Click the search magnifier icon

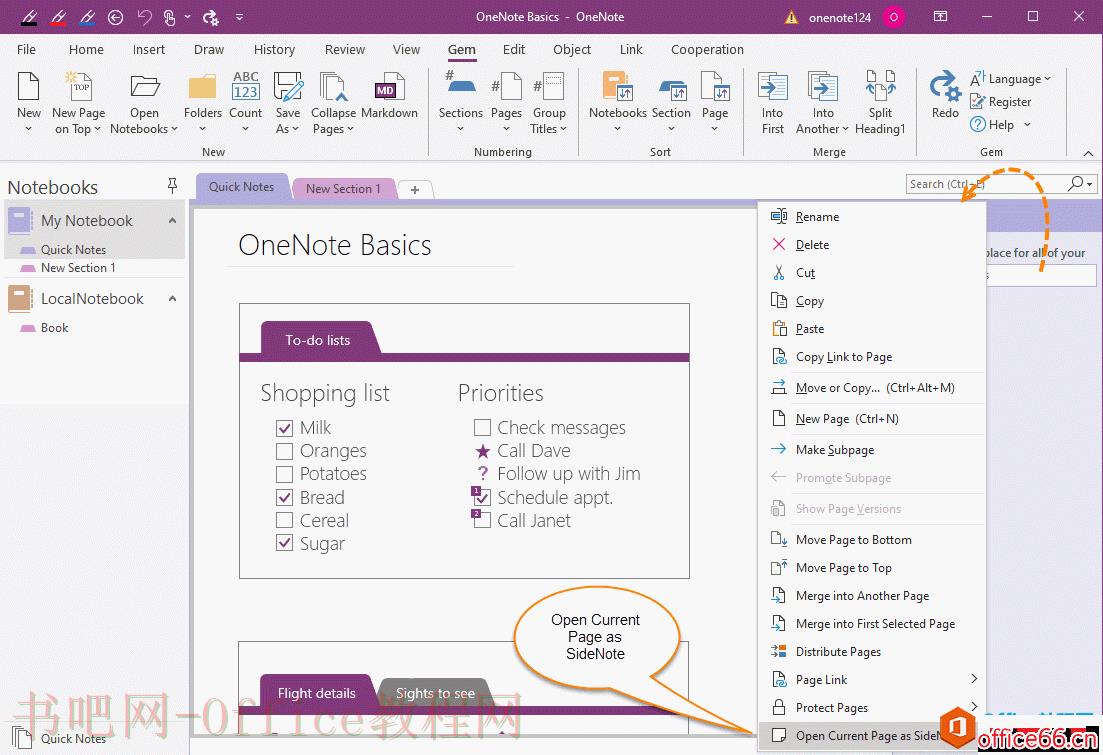[1076, 184]
